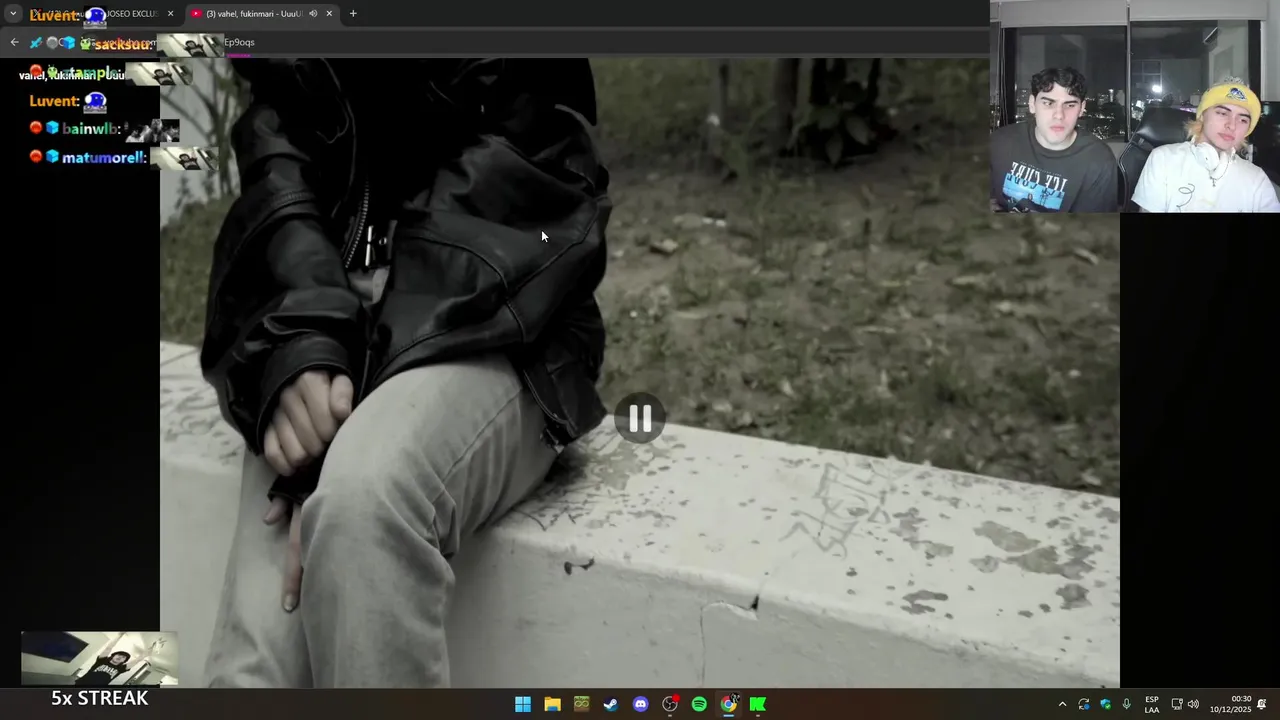Go back with the browser back arrow
Image resolution: width=1280 pixels, height=720 pixels.
pyautogui.click(x=14, y=42)
